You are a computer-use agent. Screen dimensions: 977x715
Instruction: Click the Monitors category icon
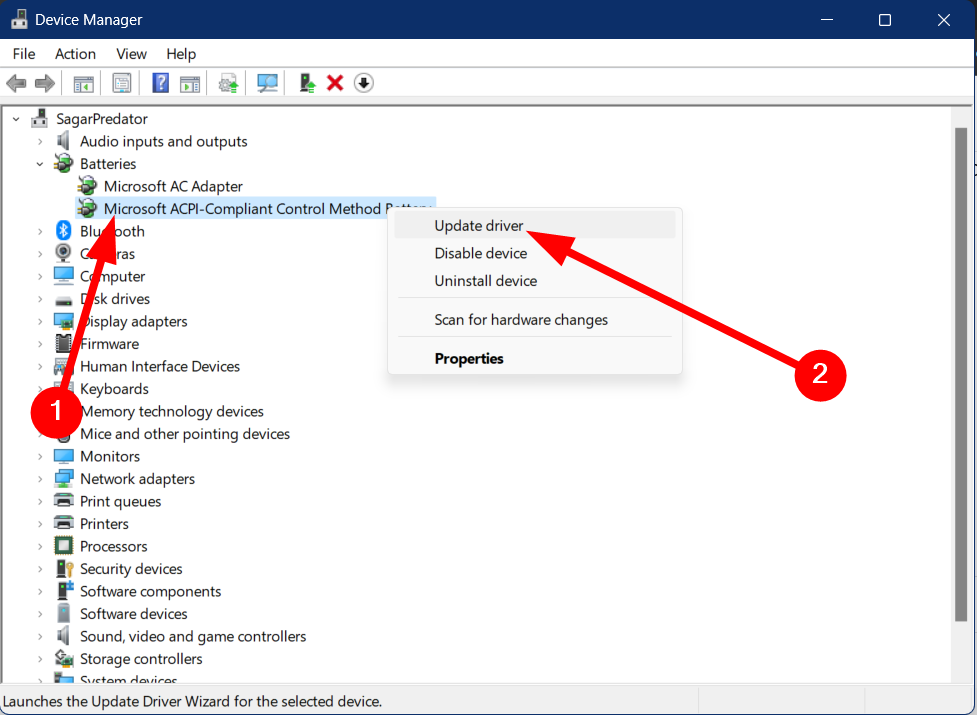64,456
